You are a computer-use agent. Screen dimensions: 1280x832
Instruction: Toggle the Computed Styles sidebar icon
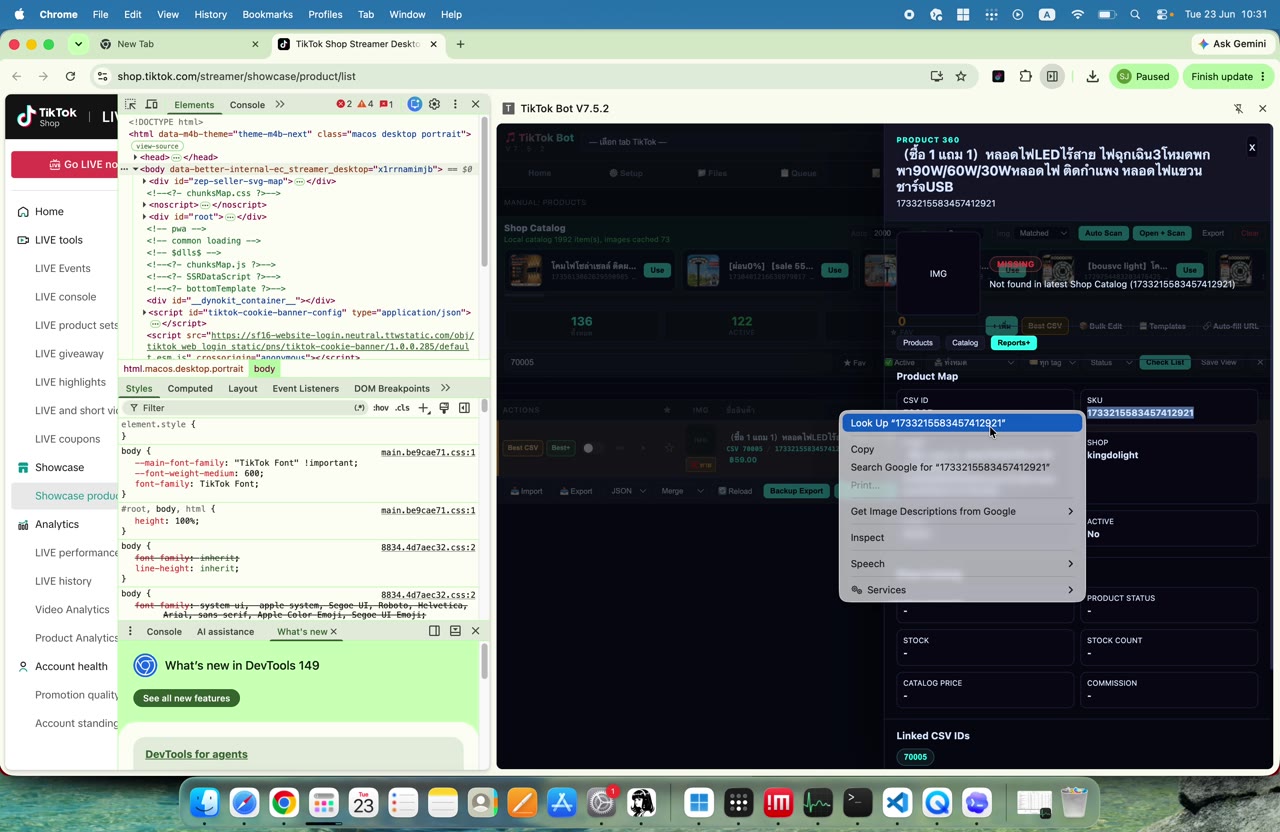pyautogui.click(x=464, y=408)
